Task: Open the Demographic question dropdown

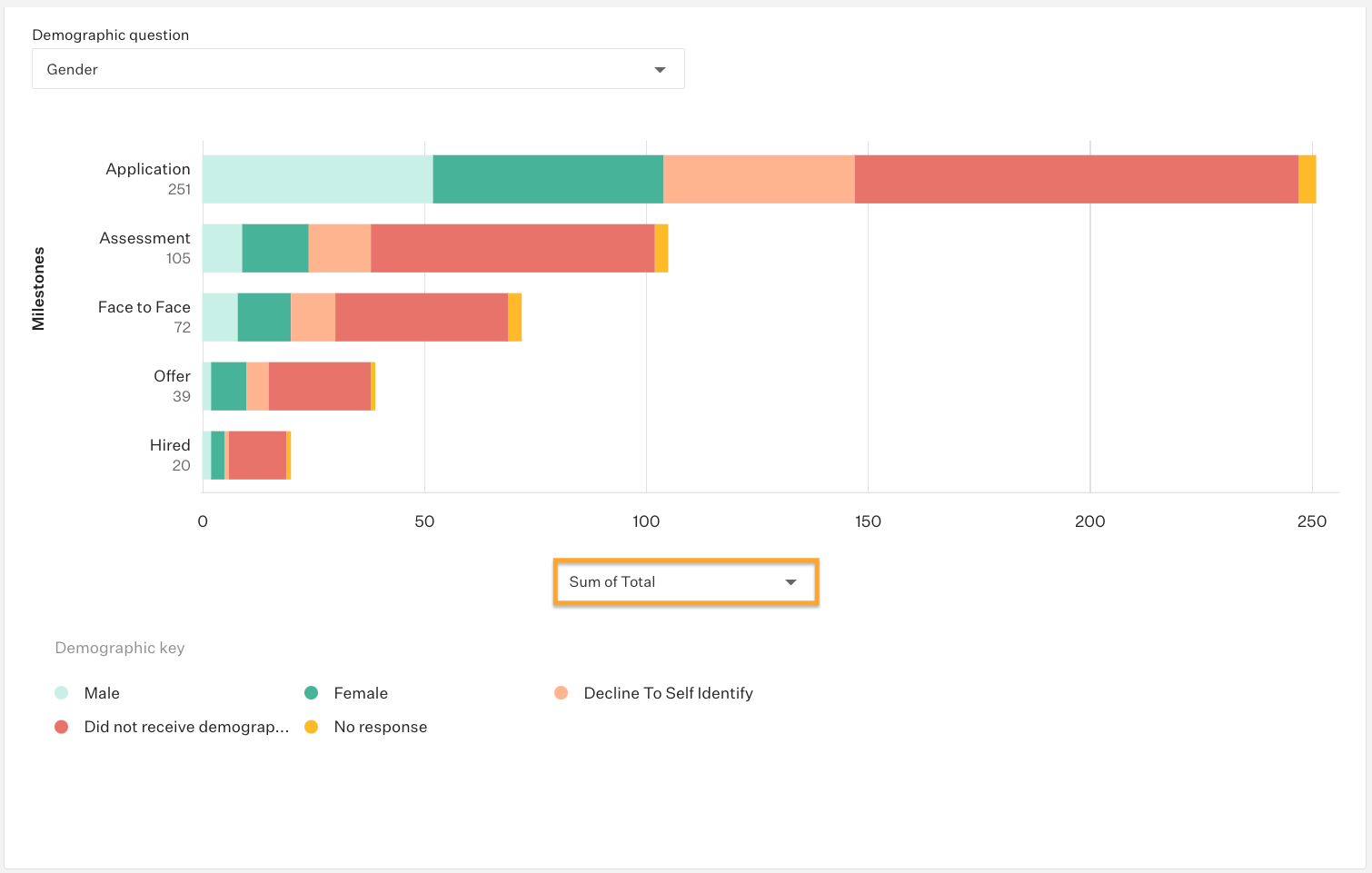Action: 358,68
